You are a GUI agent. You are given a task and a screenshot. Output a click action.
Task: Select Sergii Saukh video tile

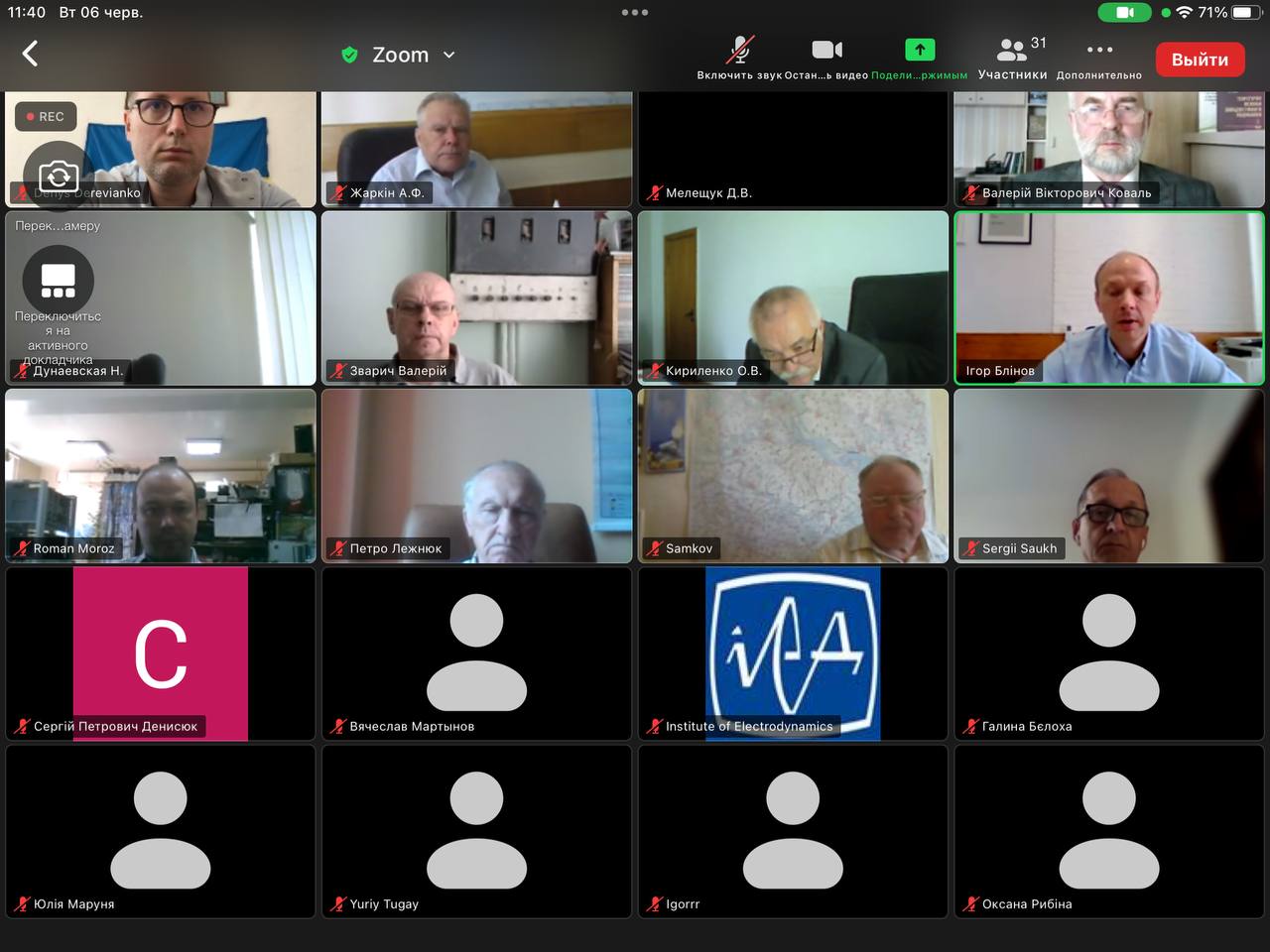click(1109, 476)
